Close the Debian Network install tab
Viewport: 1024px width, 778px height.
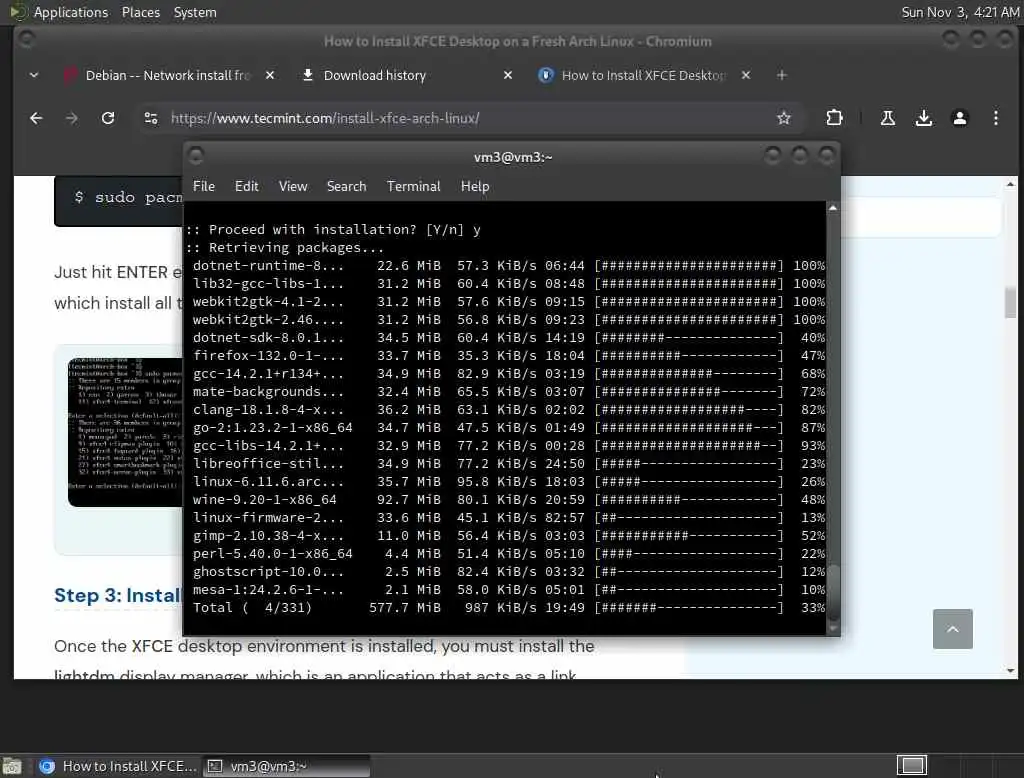pyautogui.click(x=270, y=75)
